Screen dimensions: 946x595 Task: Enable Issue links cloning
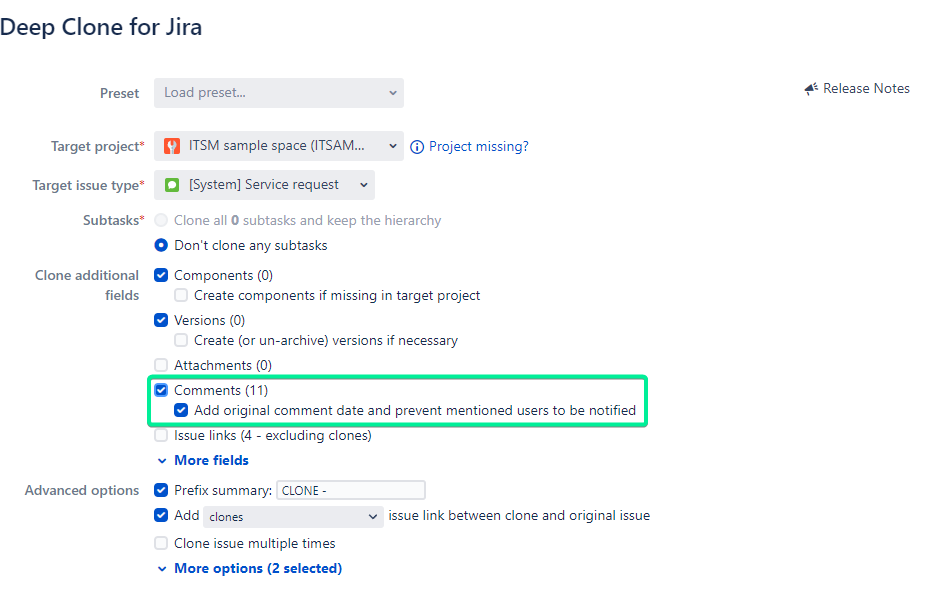[161, 434]
